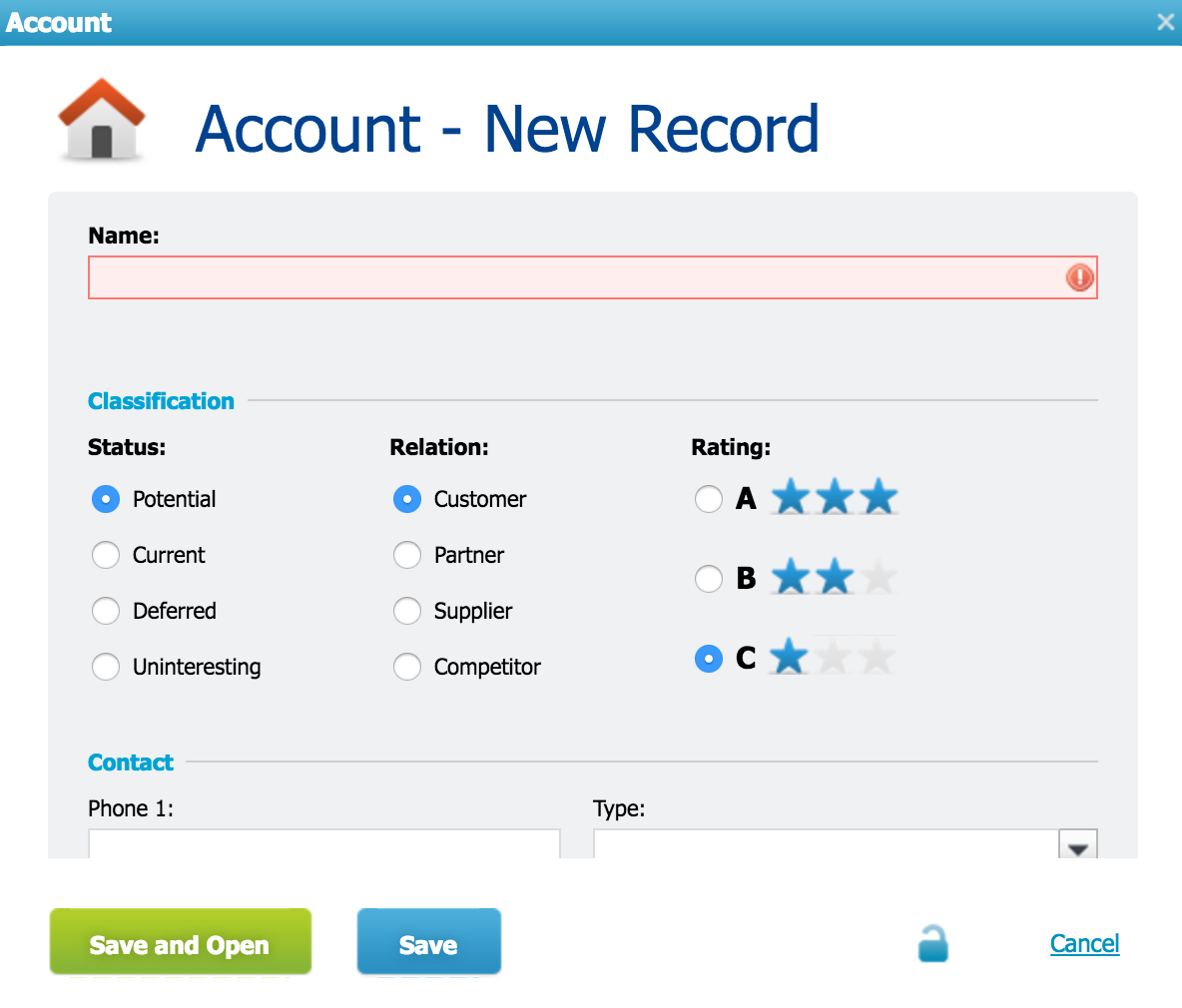Click the two-star icons beside rating B
The image size is (1182, 1008).
(835, 577)
